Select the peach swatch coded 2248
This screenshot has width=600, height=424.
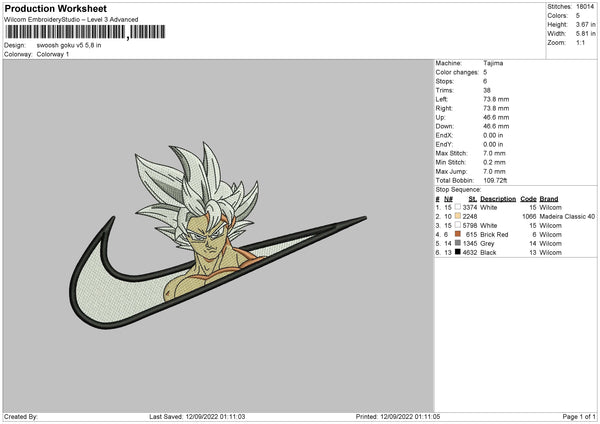(458, 216)
